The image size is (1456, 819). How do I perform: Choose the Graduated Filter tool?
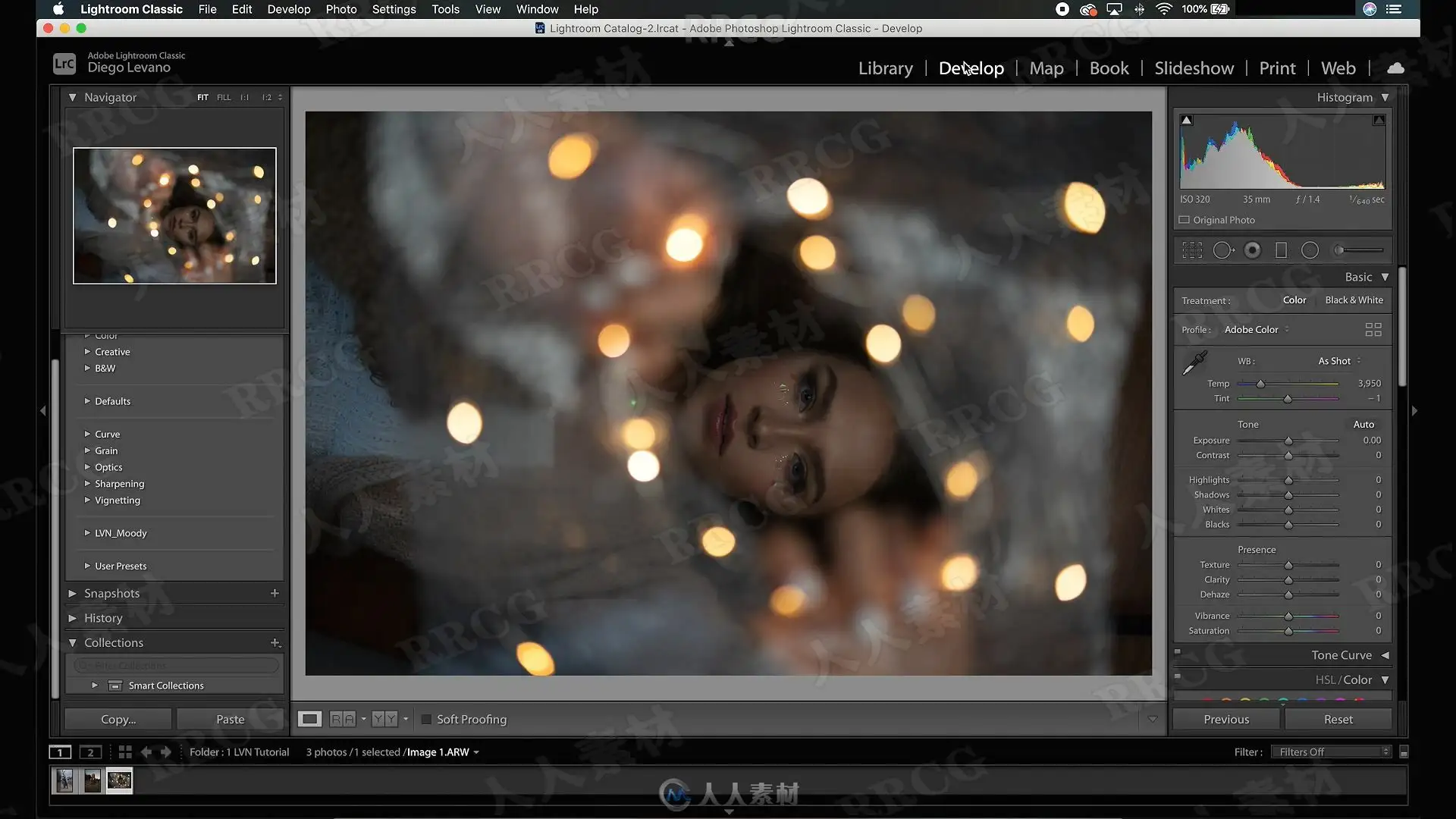coord(1281,250)
